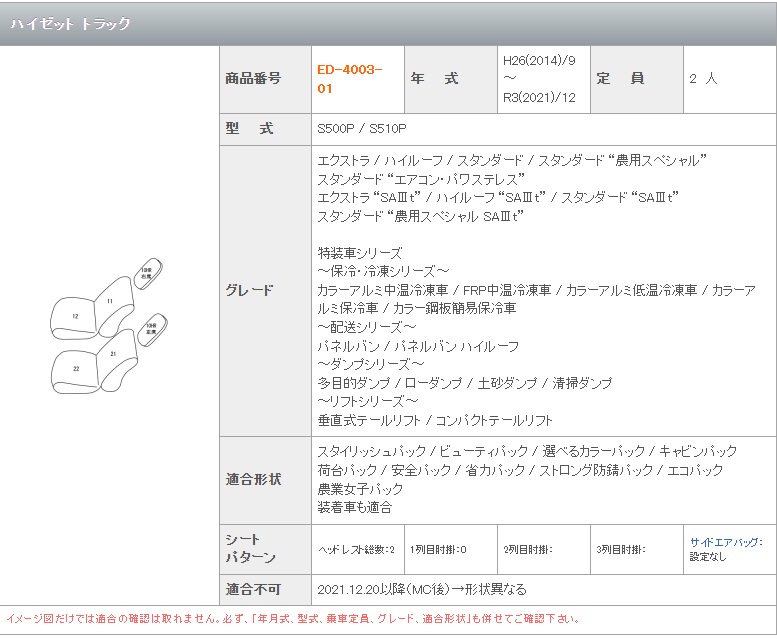Click the 型式 label cell
The image size is (777, 639).
(x=266, y=129)
